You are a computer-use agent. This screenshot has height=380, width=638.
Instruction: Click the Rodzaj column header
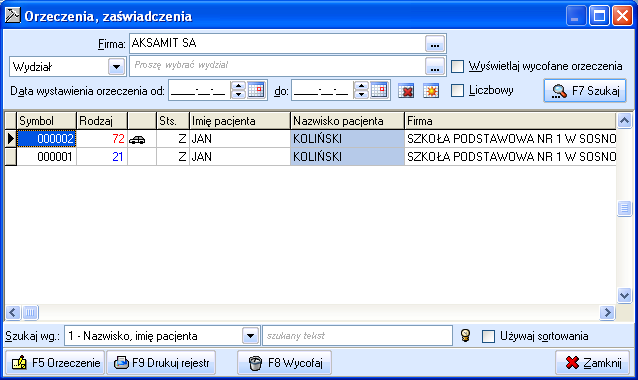(102, 121)
